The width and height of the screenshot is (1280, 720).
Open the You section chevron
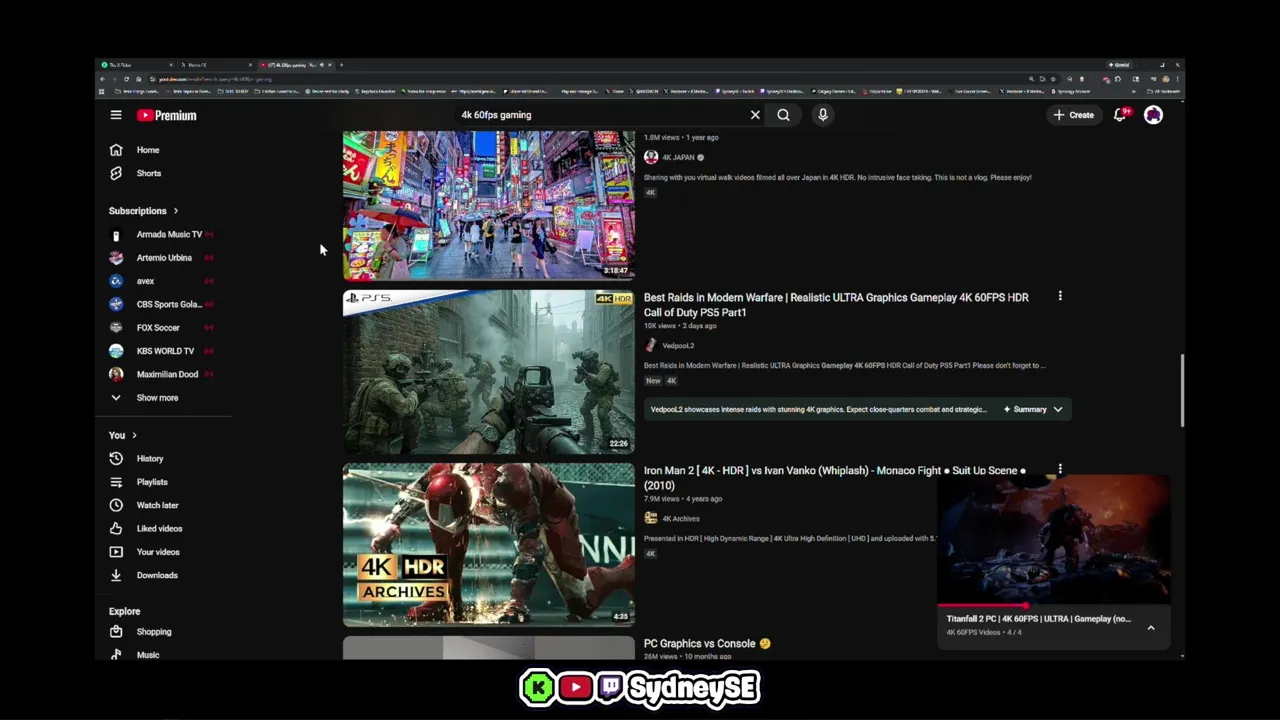[134, 435]
